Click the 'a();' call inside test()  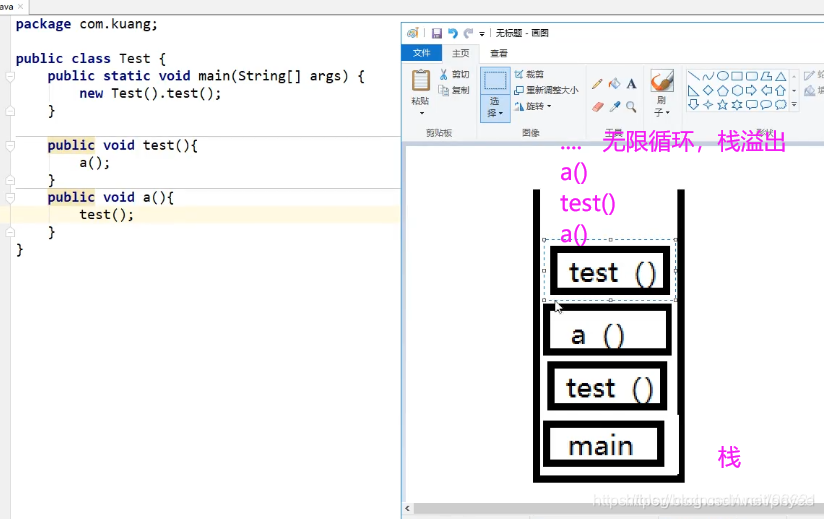tap(95, 163)
